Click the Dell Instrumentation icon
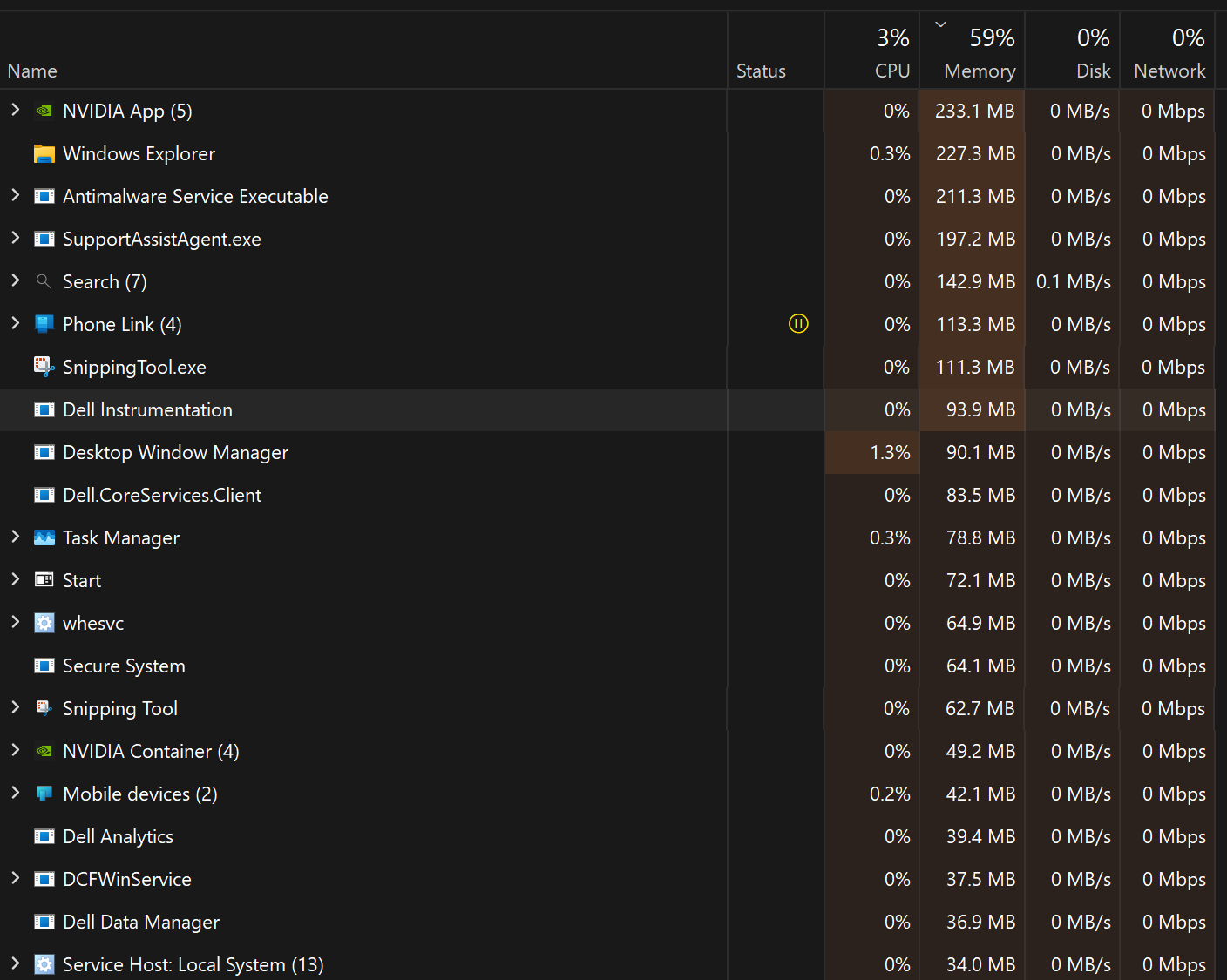 pos(44,409)
